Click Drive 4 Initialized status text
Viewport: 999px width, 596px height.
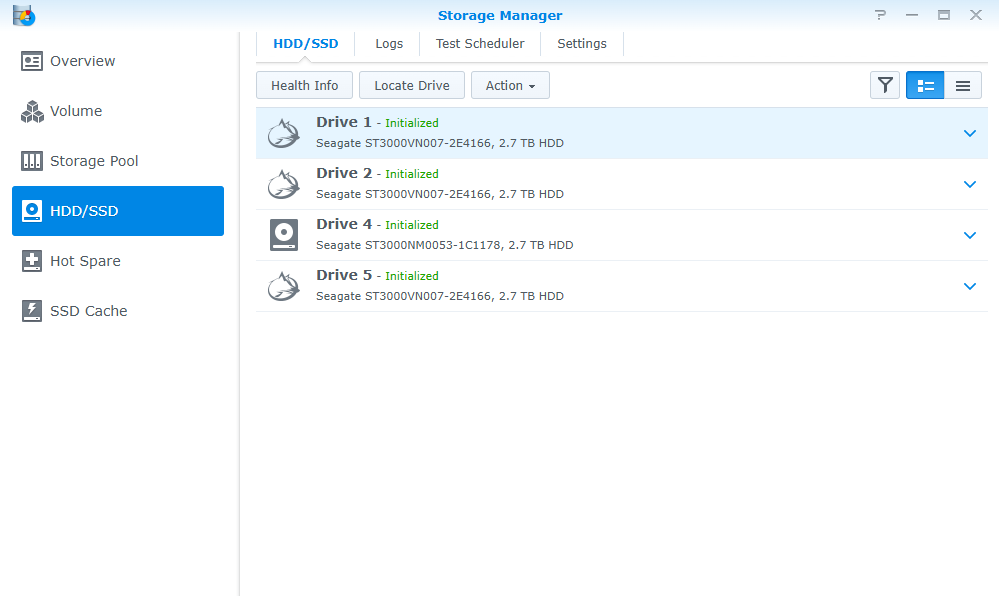[x=412, y=225]
